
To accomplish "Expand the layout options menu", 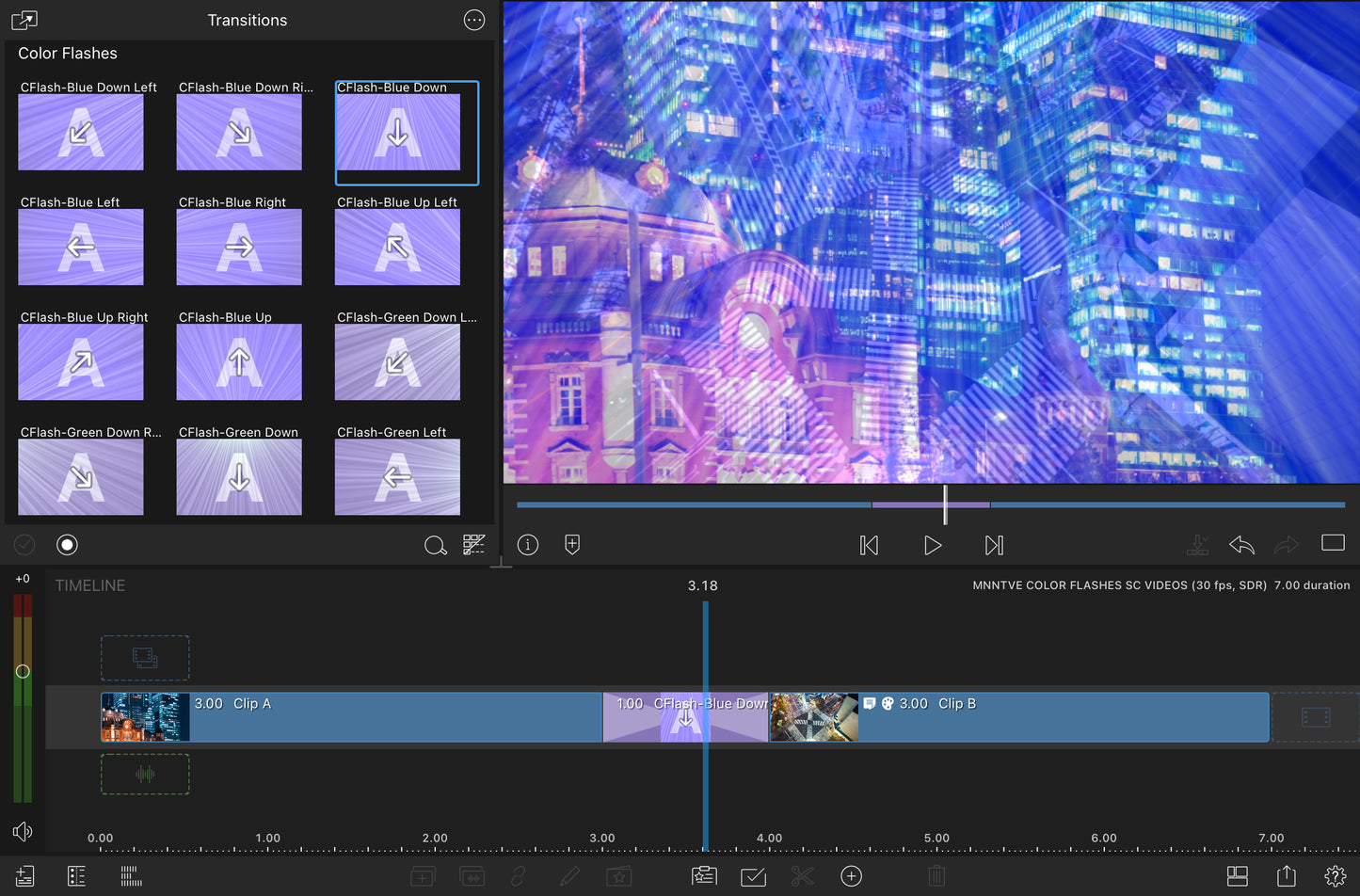I will tap(1238, 876).
